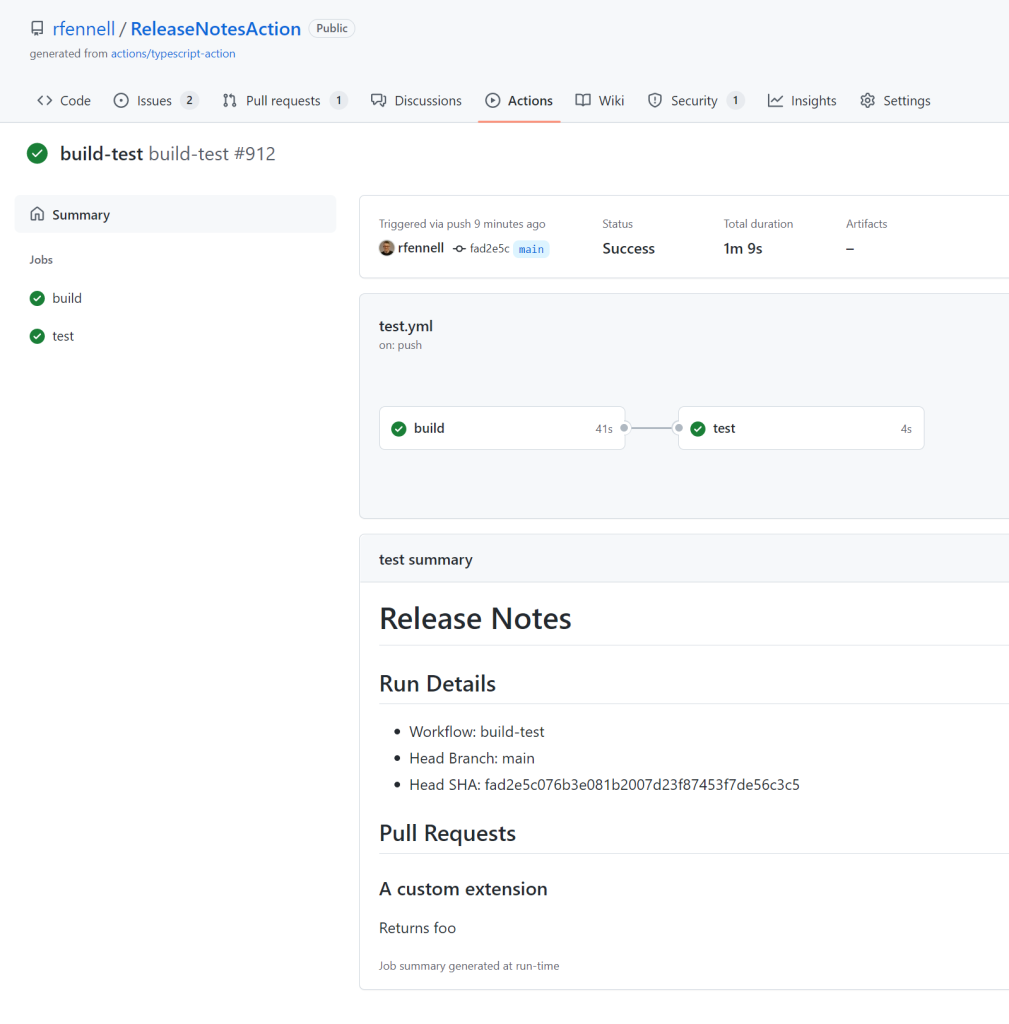
Task: Click the Code tab angle-brackets icon
Action: 44,101
